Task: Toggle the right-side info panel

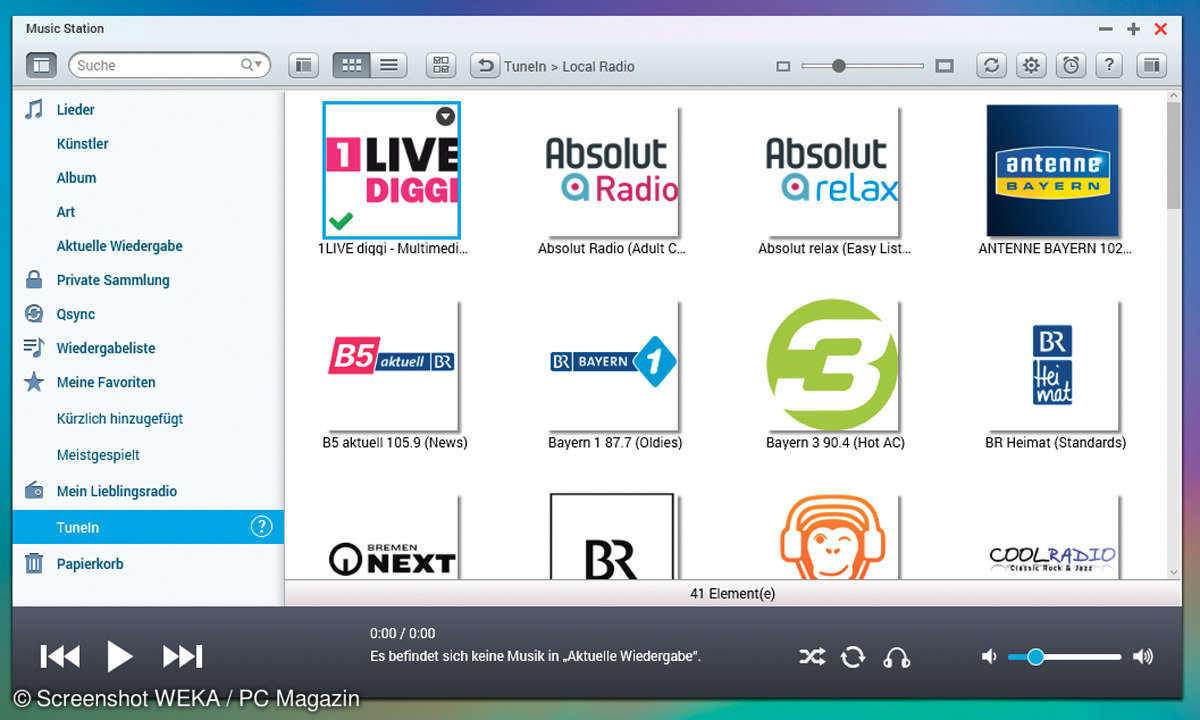Action: click(1151, 65)
